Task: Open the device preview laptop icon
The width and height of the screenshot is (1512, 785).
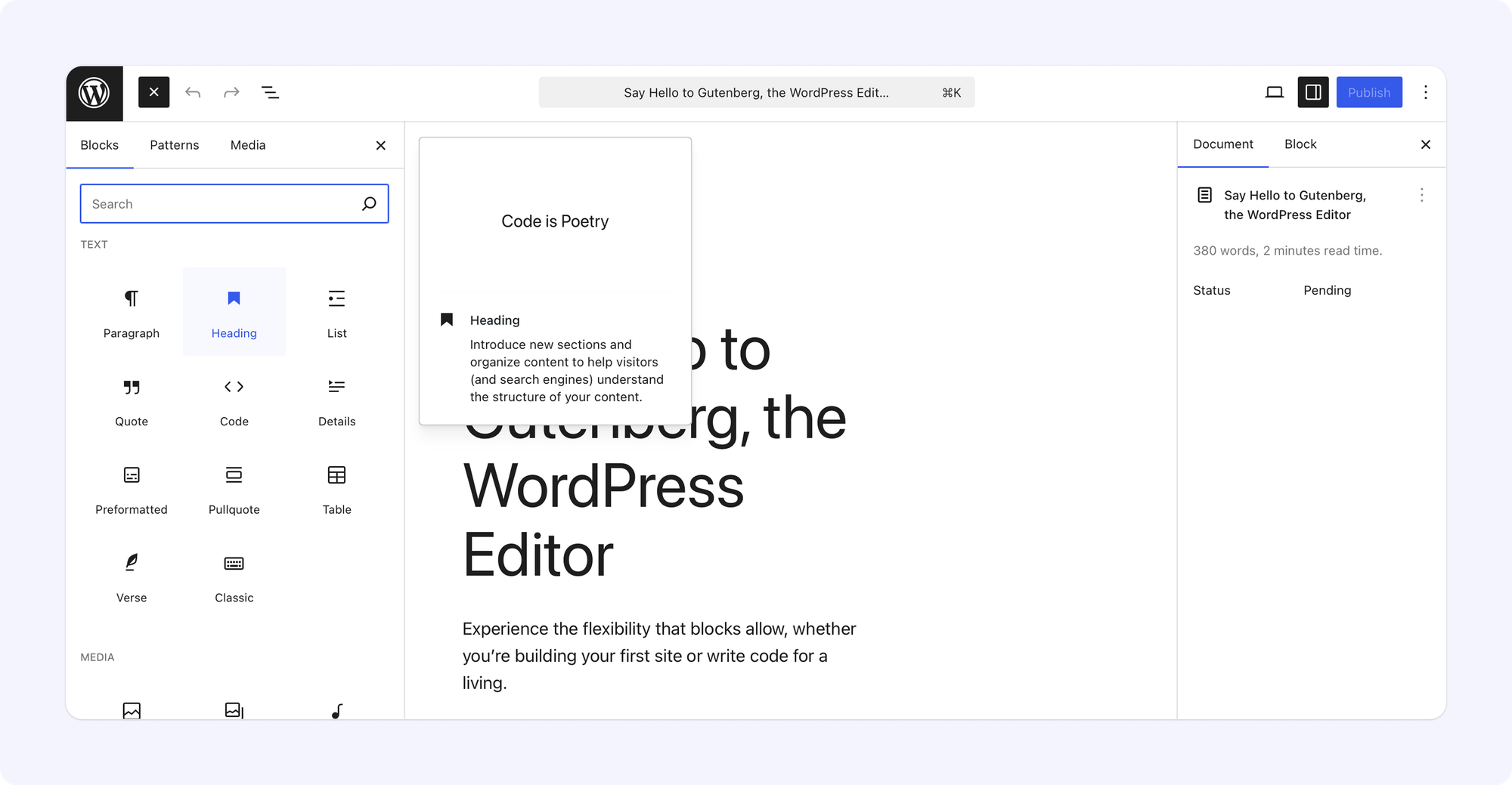Action: tap(1275, 92)
